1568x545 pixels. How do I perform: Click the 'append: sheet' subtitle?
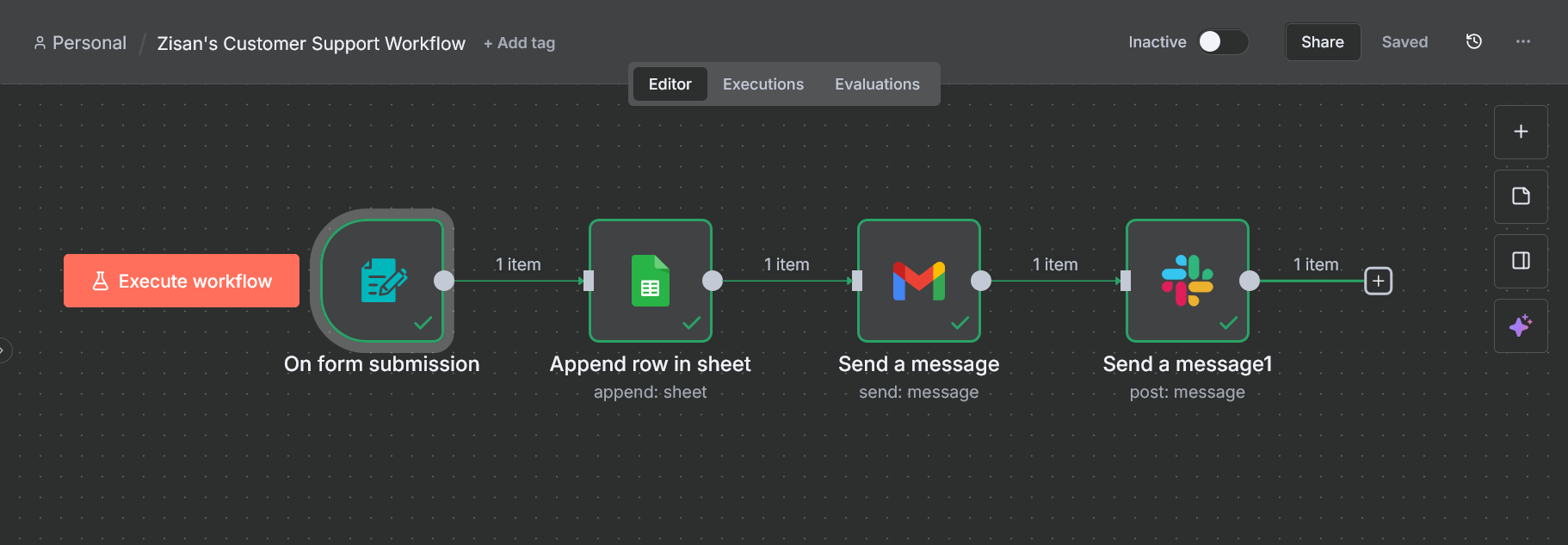tap(651, 392)
